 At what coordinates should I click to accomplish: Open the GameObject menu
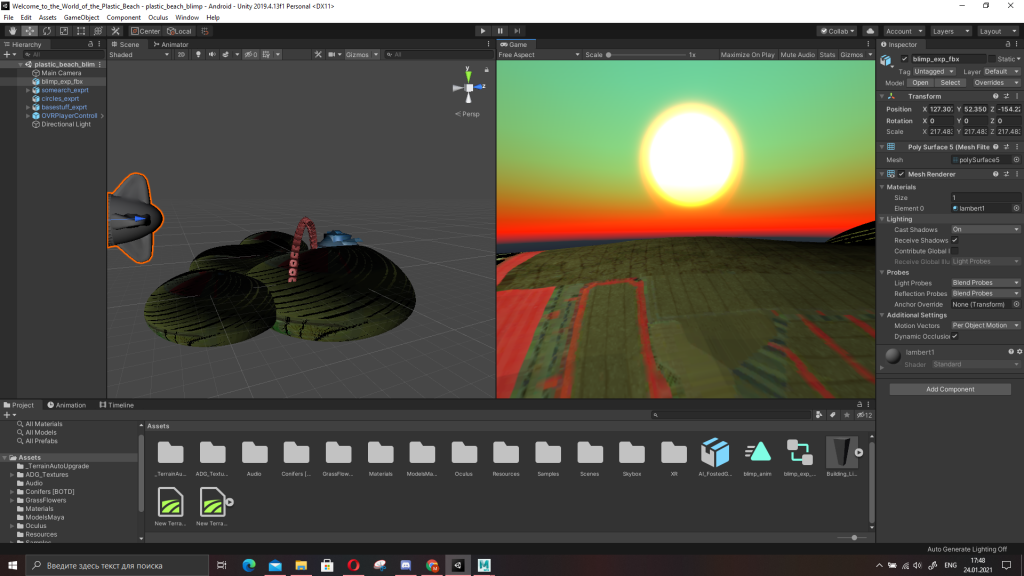click(x=81, y=18)
